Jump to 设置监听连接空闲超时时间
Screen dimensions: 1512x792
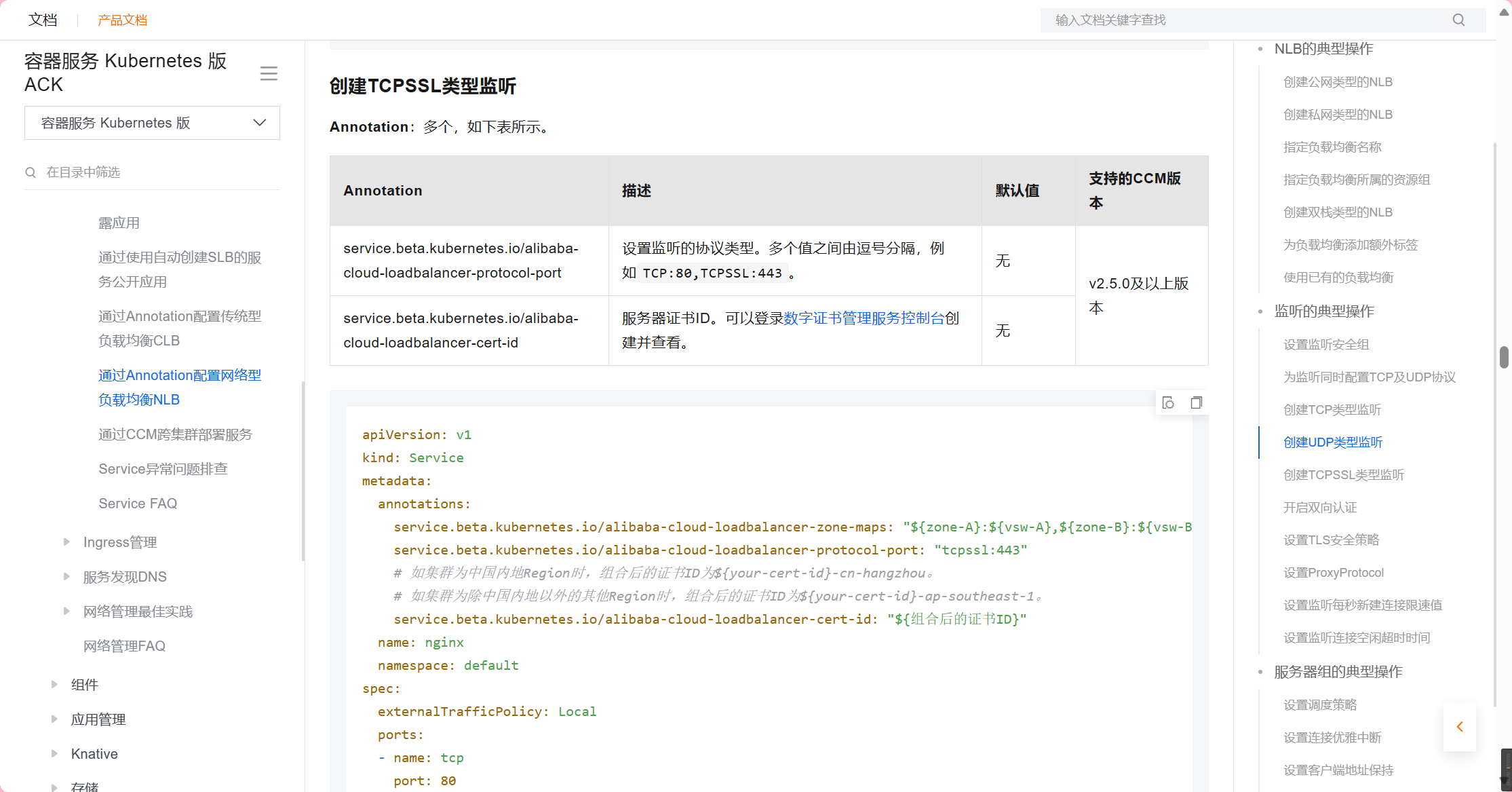pos(1357,638)
